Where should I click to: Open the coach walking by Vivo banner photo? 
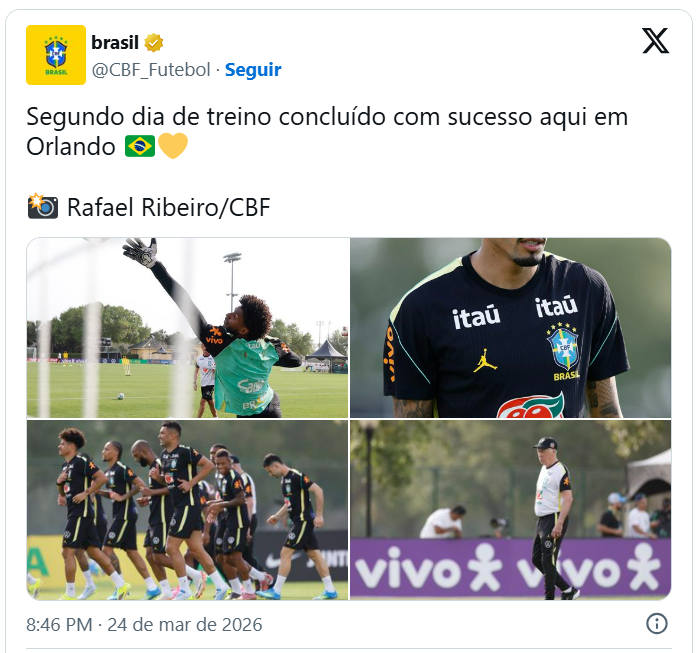(510, 510)
